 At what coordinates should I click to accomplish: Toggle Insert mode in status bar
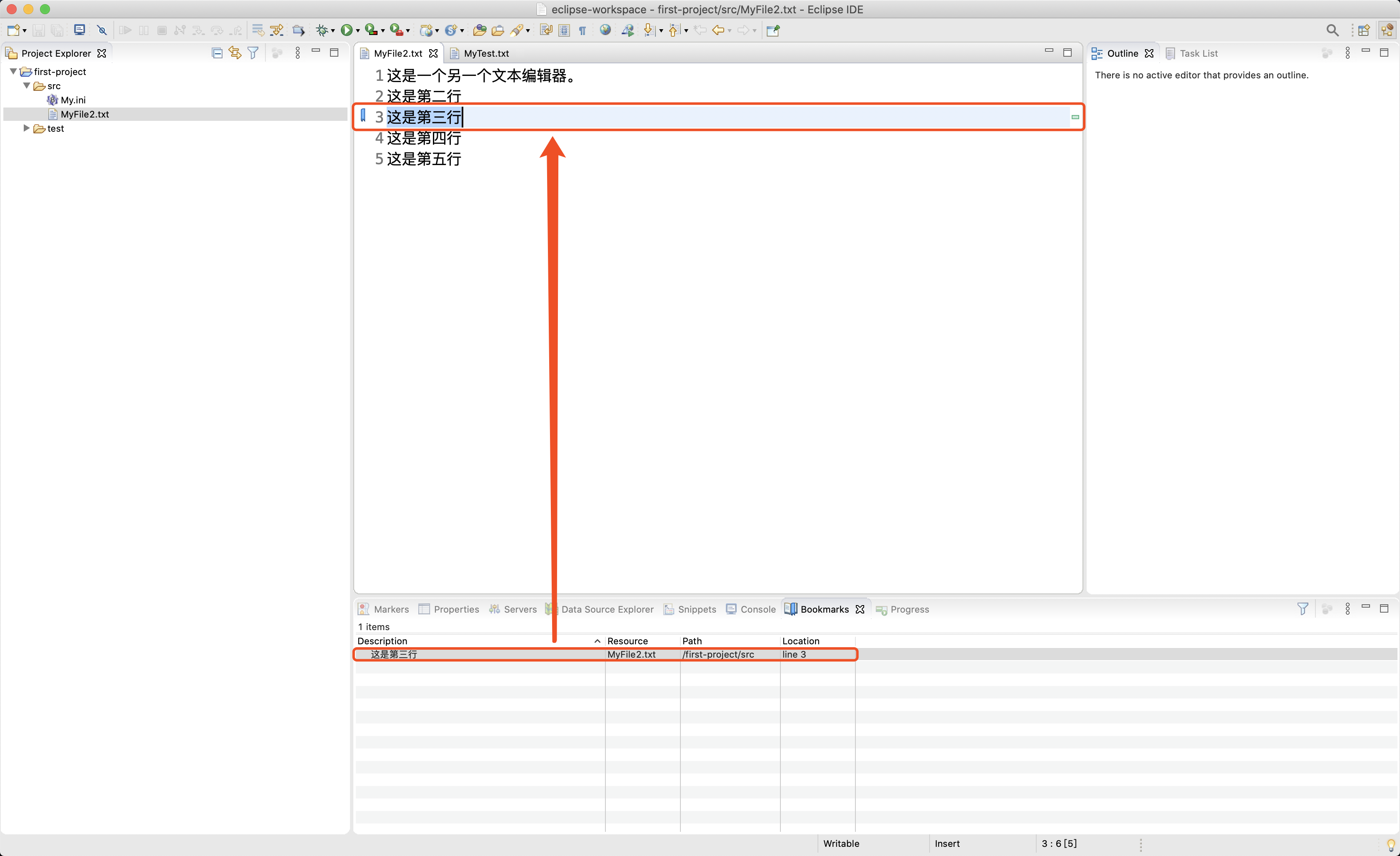(x=947, y=843)
